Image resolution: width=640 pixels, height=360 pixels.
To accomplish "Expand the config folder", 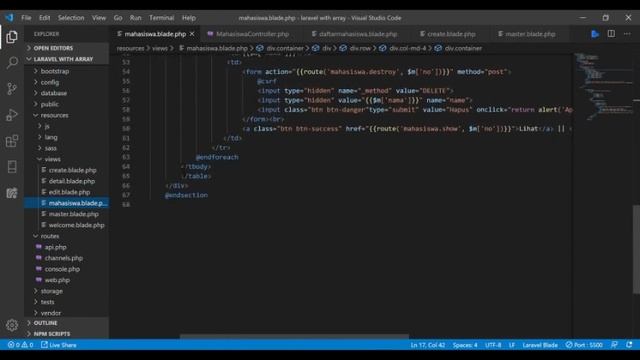I will tap(67, 82).
